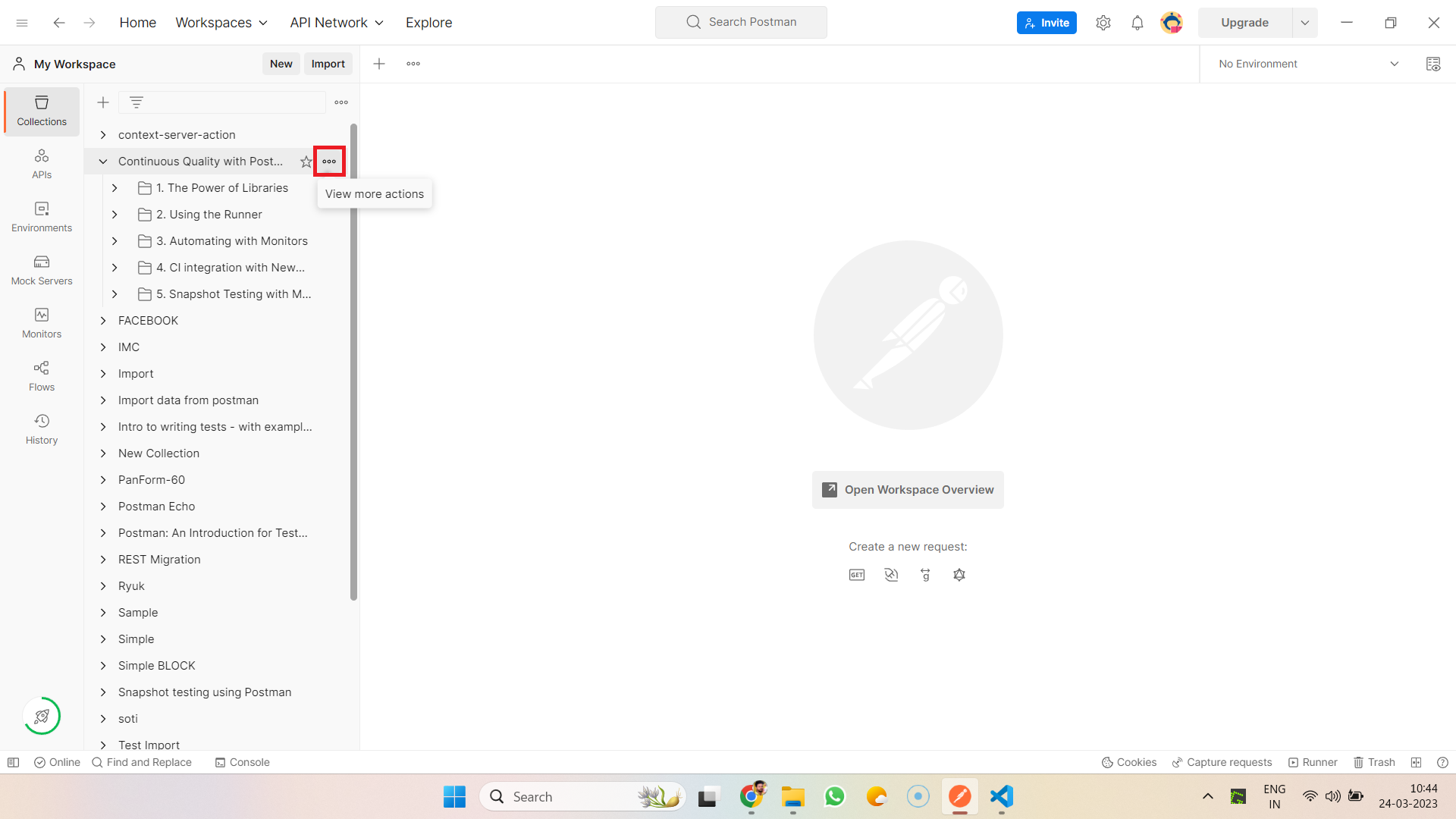Image resolution: width=1456 pixels, height=819 pixels.
Task: Open Trash from status bar
Action: pyautogui.click(x=1374, y=762)
